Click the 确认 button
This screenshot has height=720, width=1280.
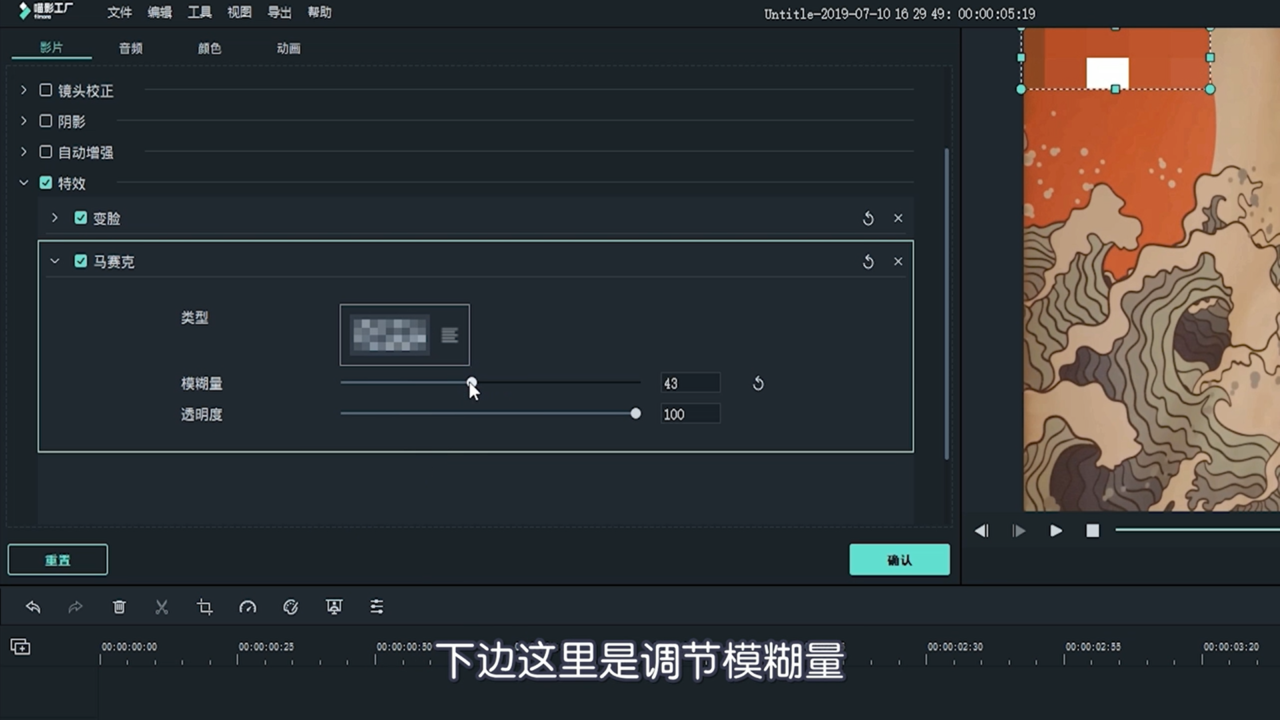pyautogui.click(x=899, y=560)
